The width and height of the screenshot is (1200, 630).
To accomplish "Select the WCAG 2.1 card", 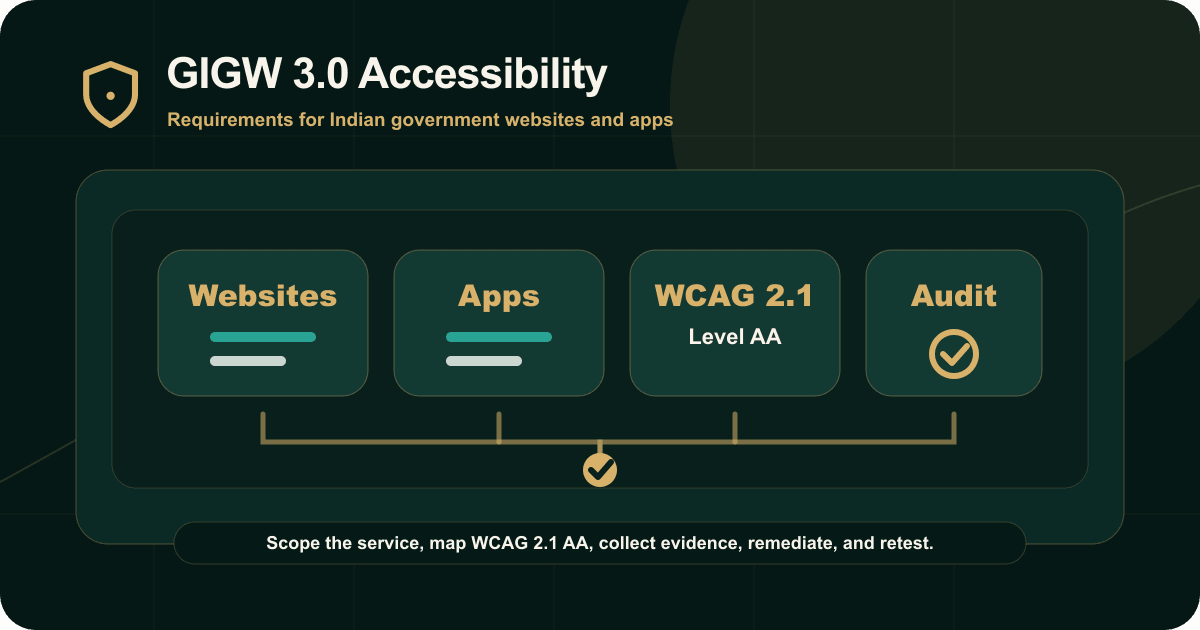I will click(x=735, y=323).
